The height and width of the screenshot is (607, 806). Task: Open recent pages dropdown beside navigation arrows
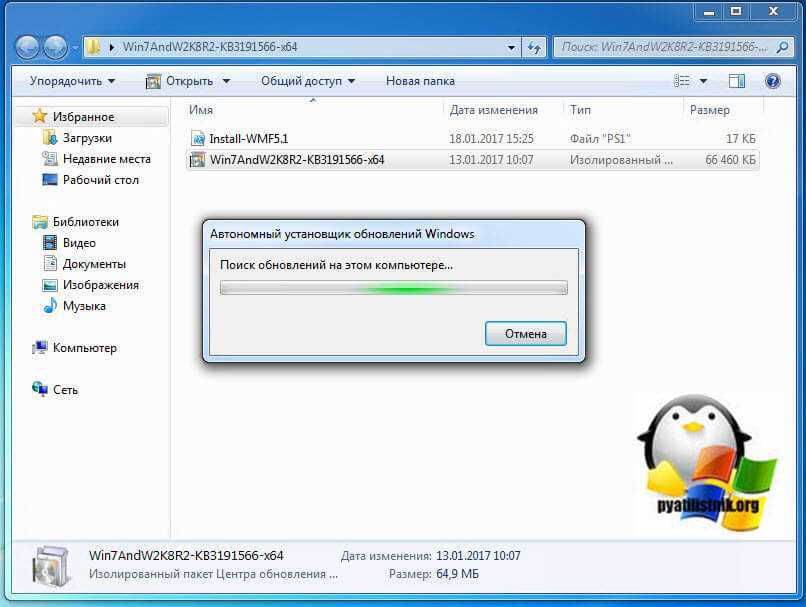75,48
